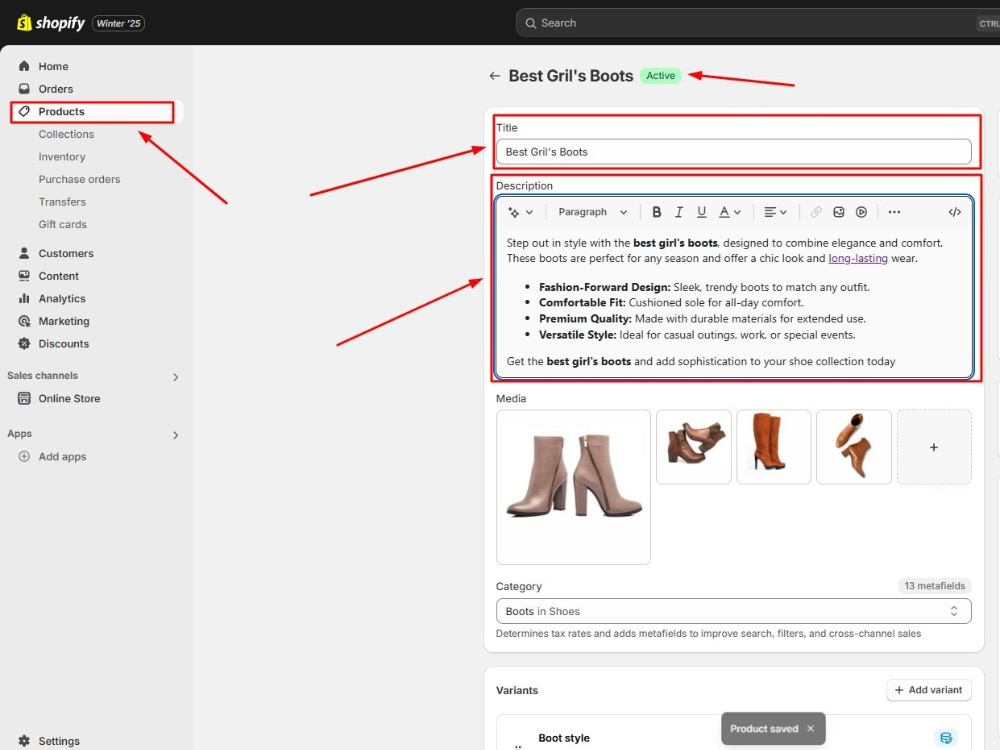Open more formatting options ellipsis
Image resolution: width=1000 pixels, height=750 pixels.
(x=894, y=212)
